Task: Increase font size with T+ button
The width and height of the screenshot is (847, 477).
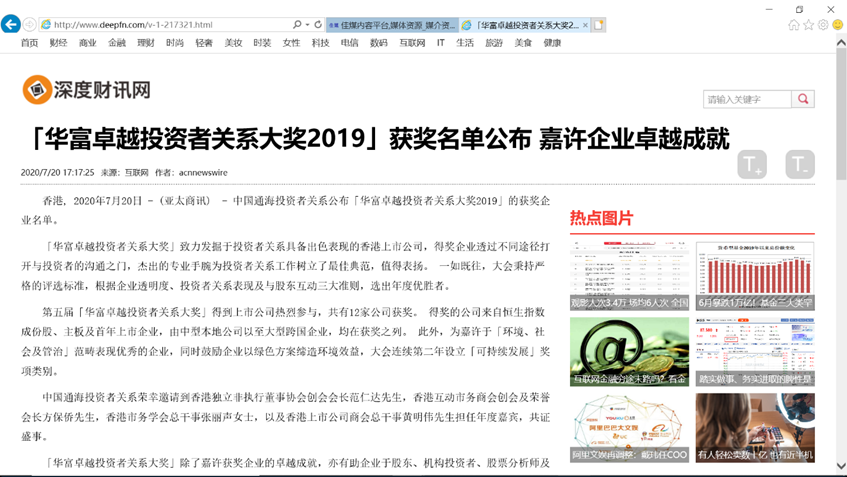Action: pyautogui.click(x=752, y=164)
